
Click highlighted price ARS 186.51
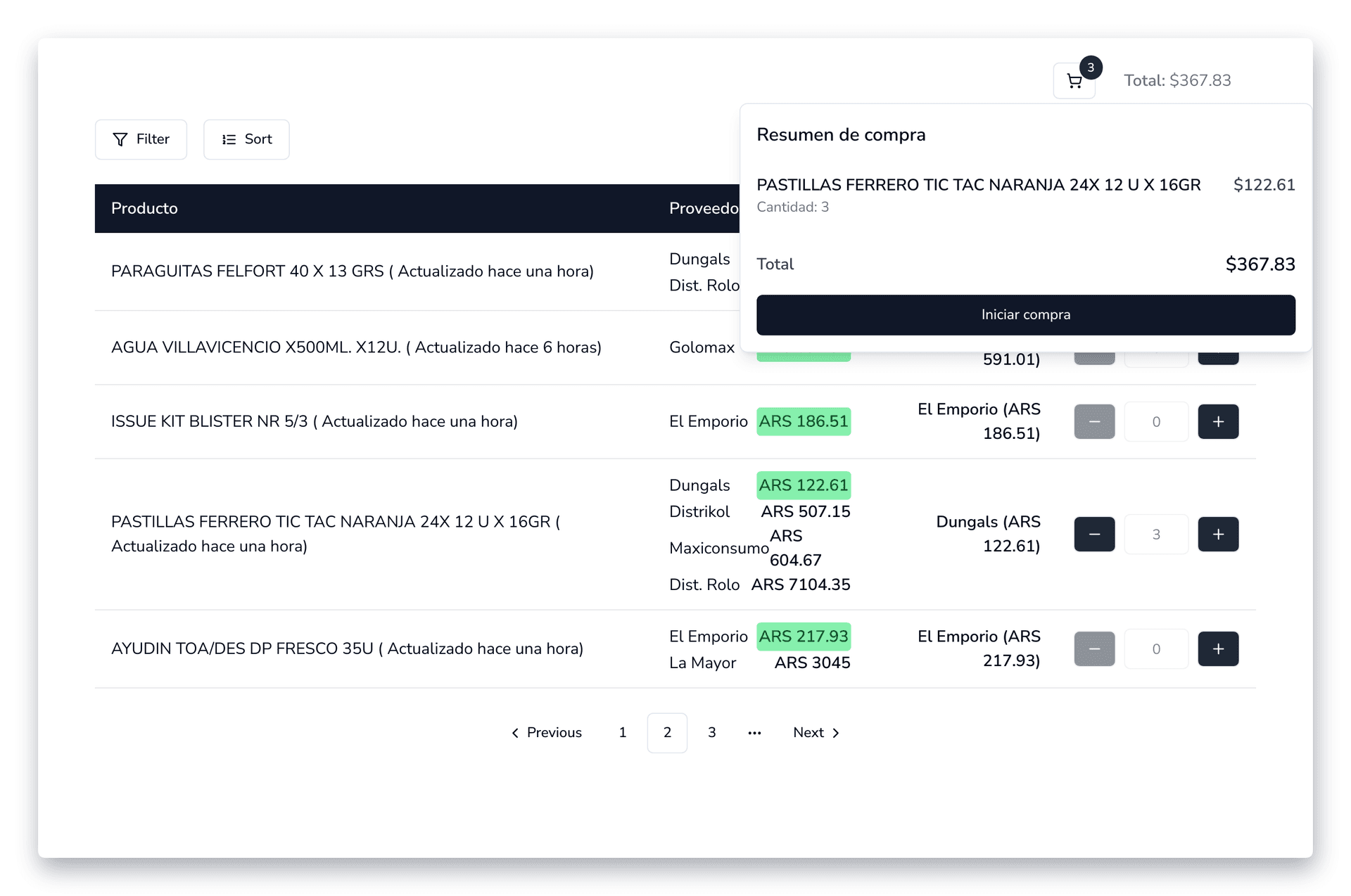(x=804, y=421)
